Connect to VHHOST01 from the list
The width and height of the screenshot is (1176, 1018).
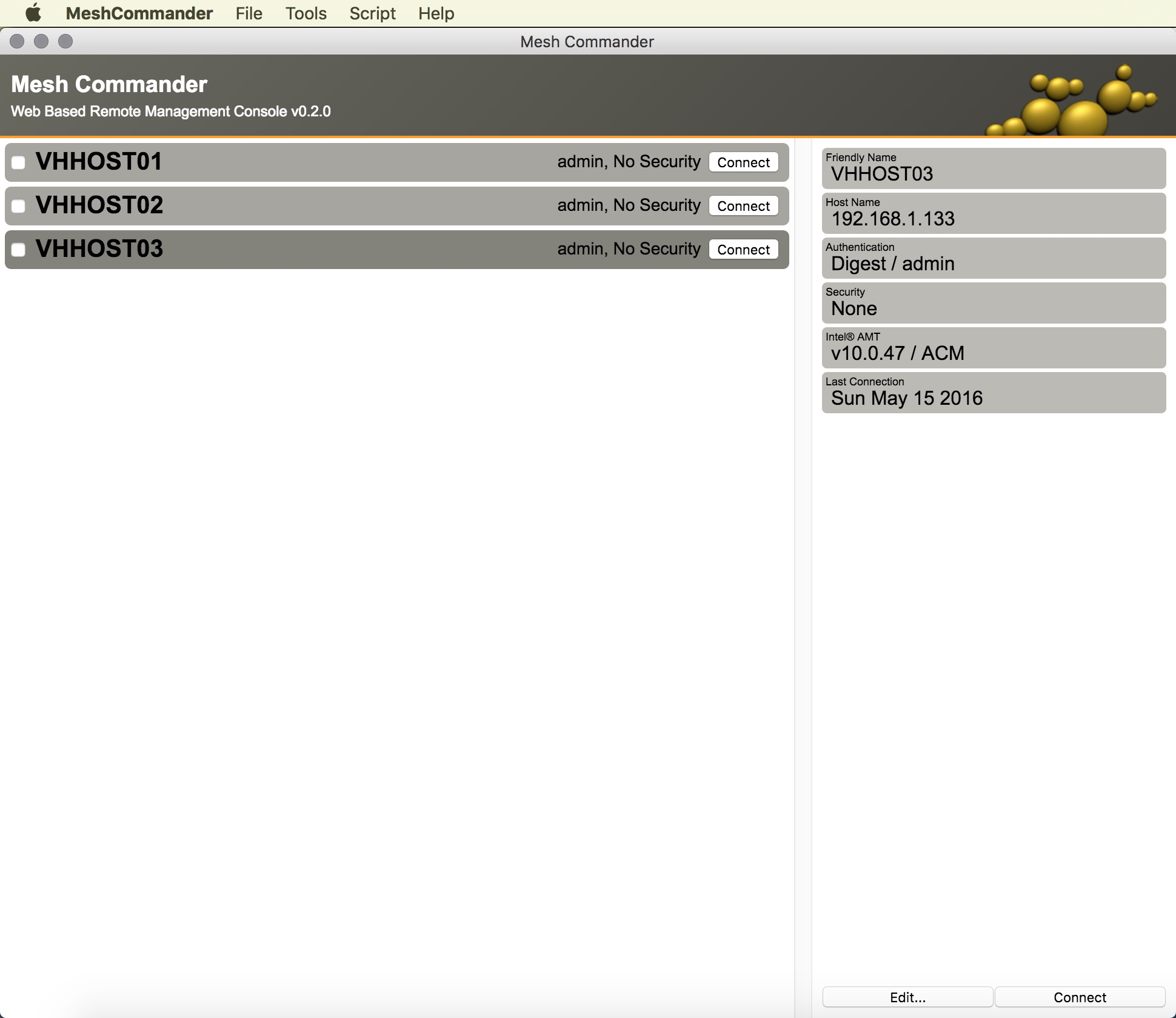point(743,162)
